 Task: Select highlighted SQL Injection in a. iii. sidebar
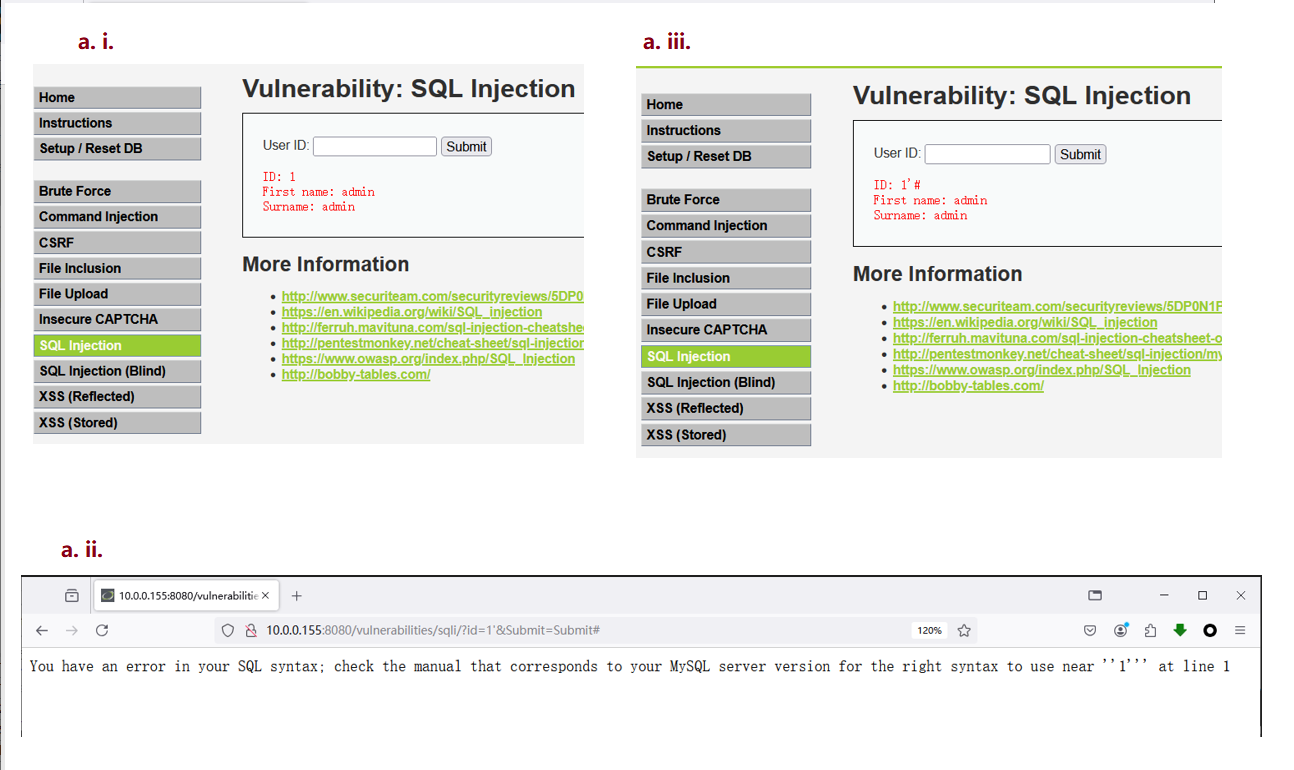[726, 356]
